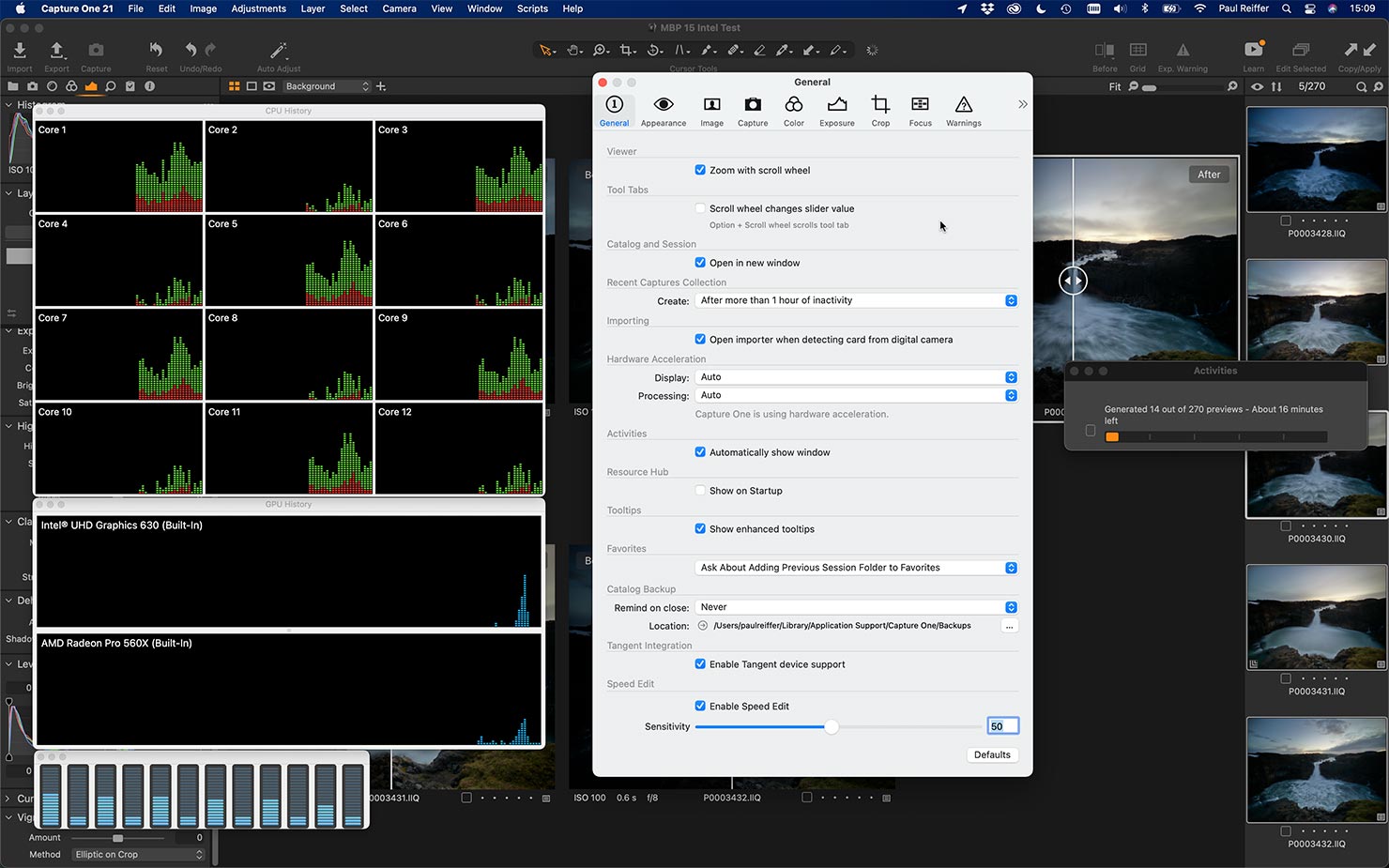Click the Edit Selected toolbar icon
The width and height of the screenshot is (1389, 868).
(1301, 50)
